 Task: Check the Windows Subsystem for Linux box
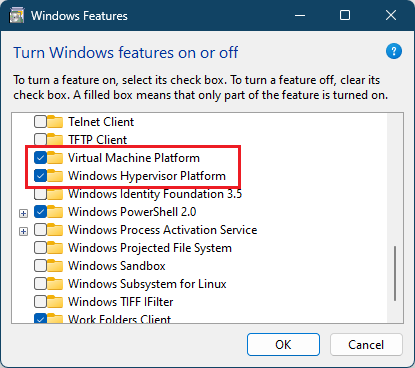point(40,284)
